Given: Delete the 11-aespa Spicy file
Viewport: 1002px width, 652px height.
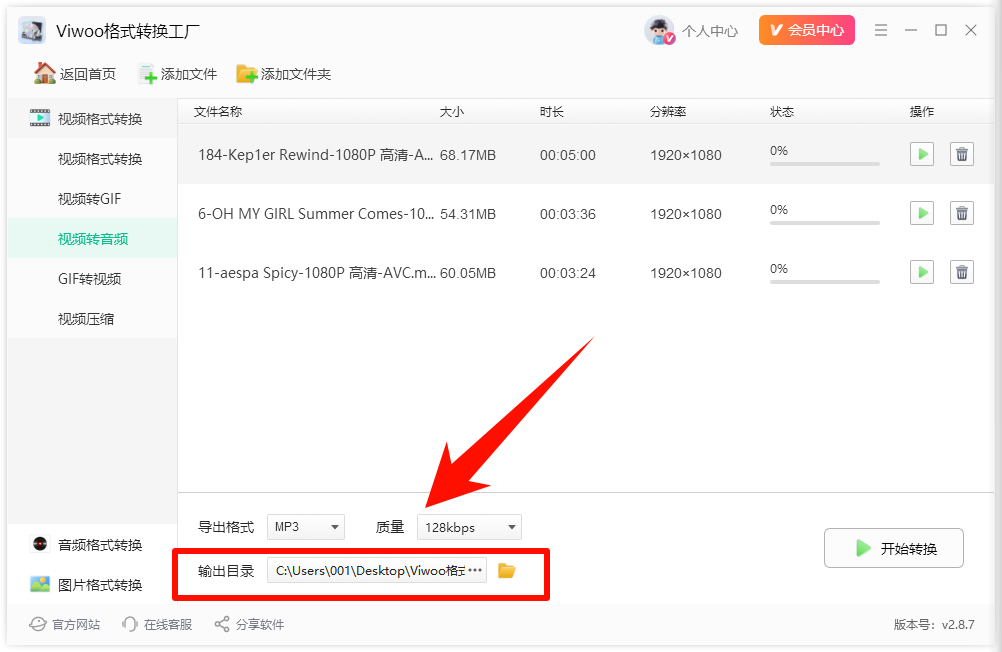Looking at the screenshot, I should pyautogui.click(x=961, y=272).
